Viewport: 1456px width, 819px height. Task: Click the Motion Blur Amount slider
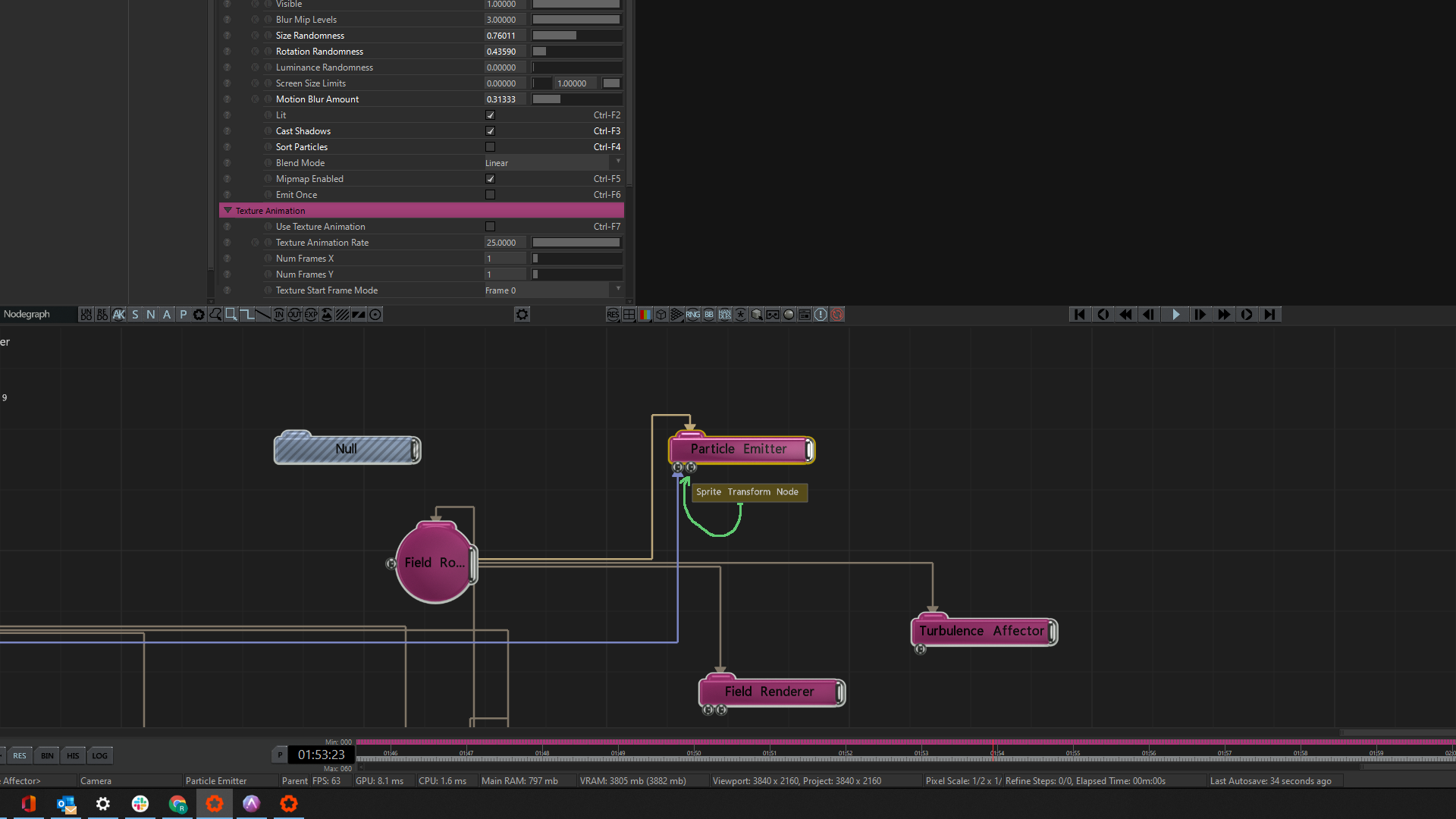[x=576, y=99]
